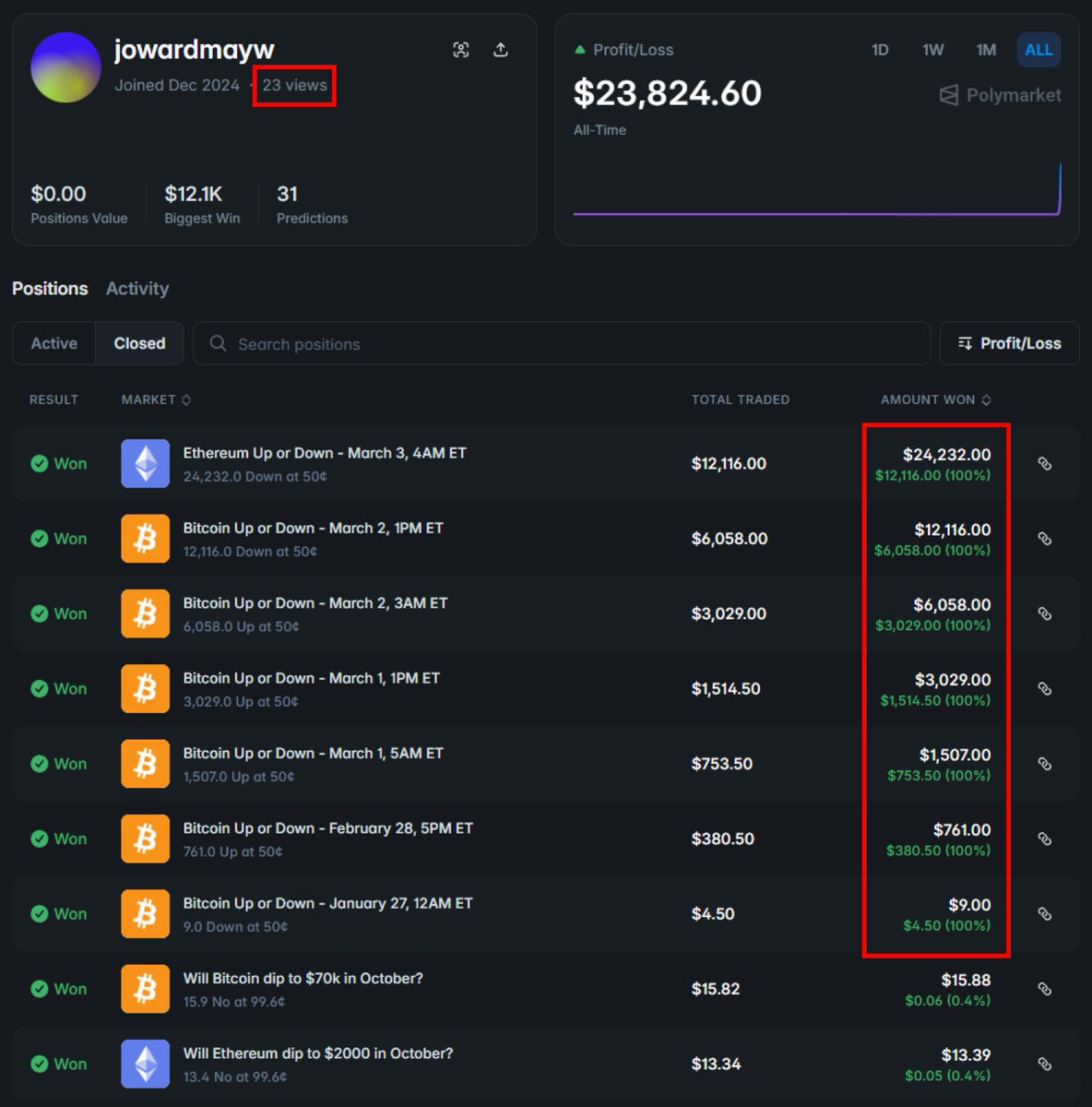Select the 1W profit/loss range
The image size is (1092, 1107).
point(933,50)
